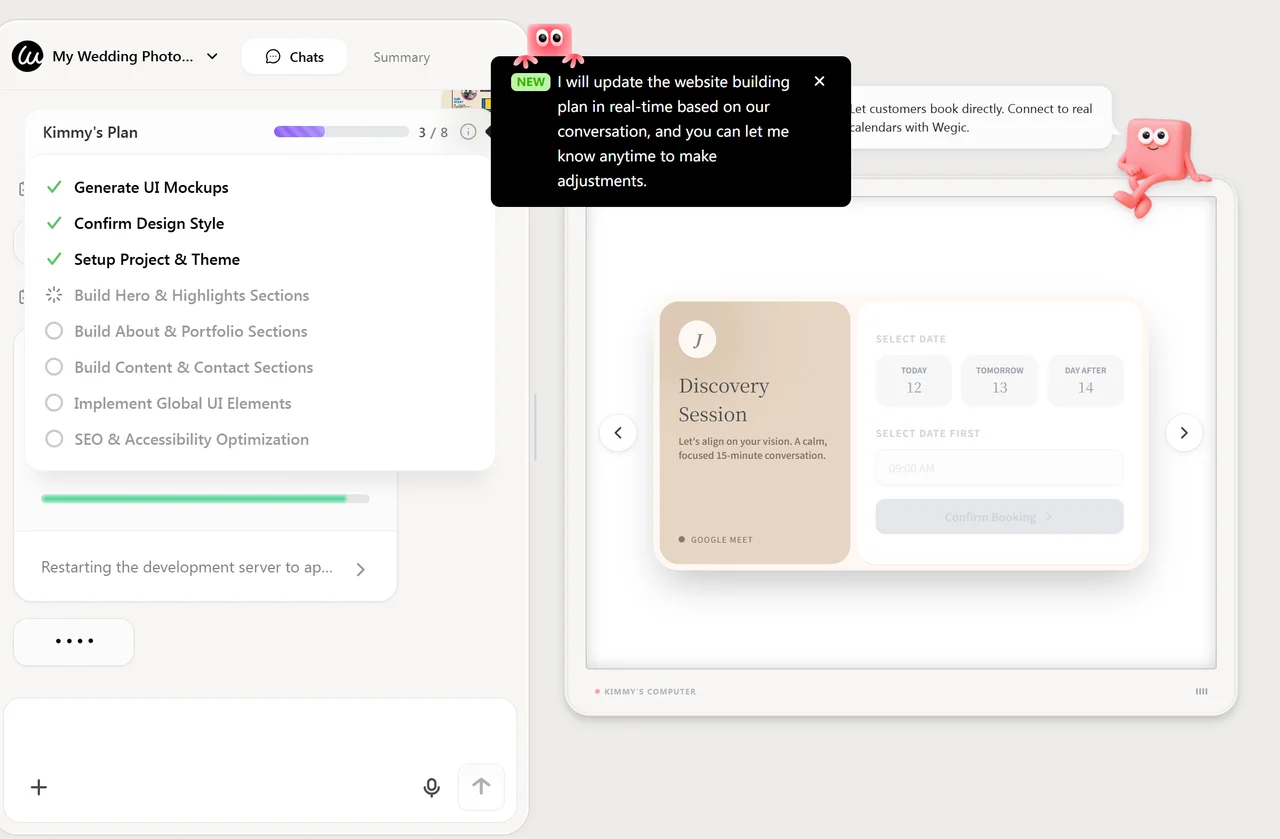Click the info icon beside 3 / 8
The height and width of the screenshot is (839, 1280).
coord(468,132)
